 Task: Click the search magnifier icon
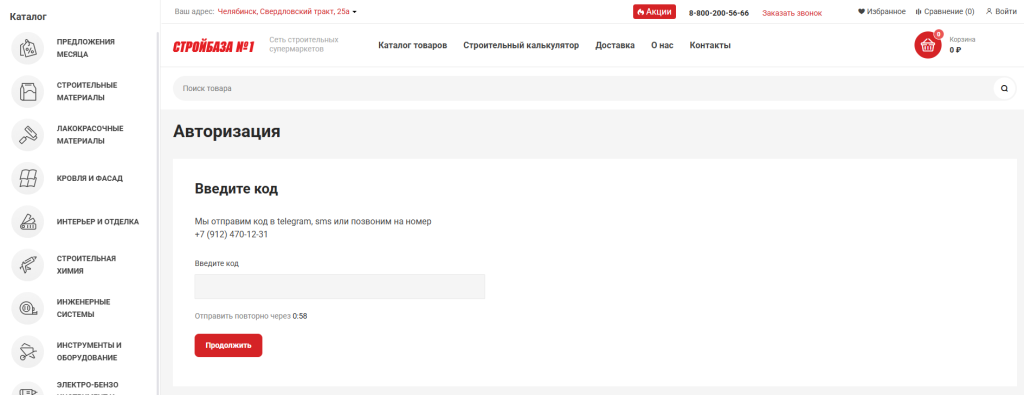[x=1004, y=88]
